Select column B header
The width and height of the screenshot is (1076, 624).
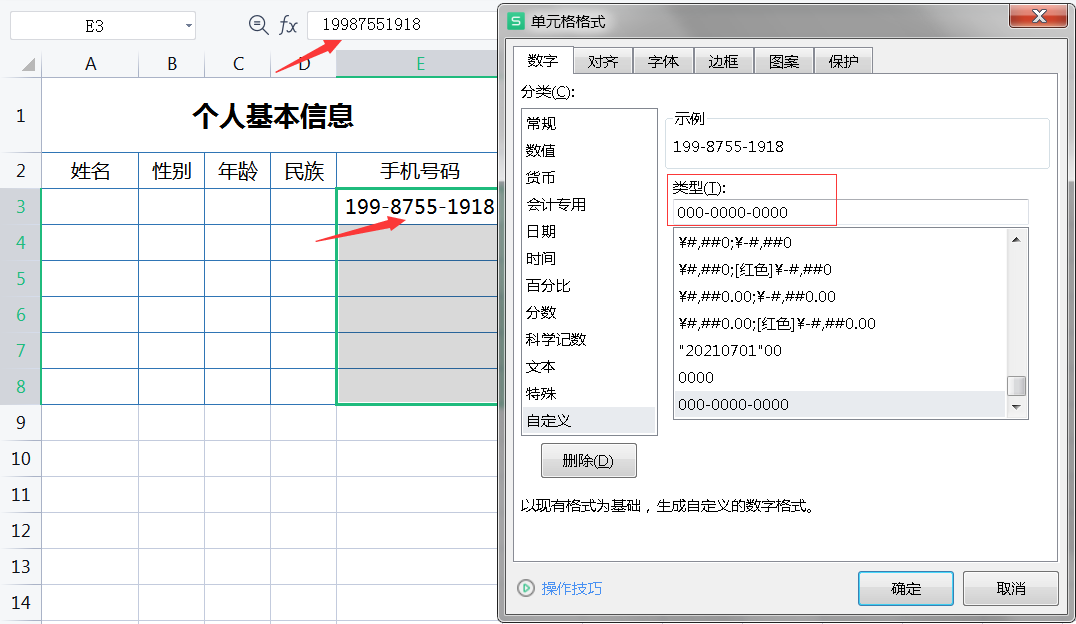point(172,64)
